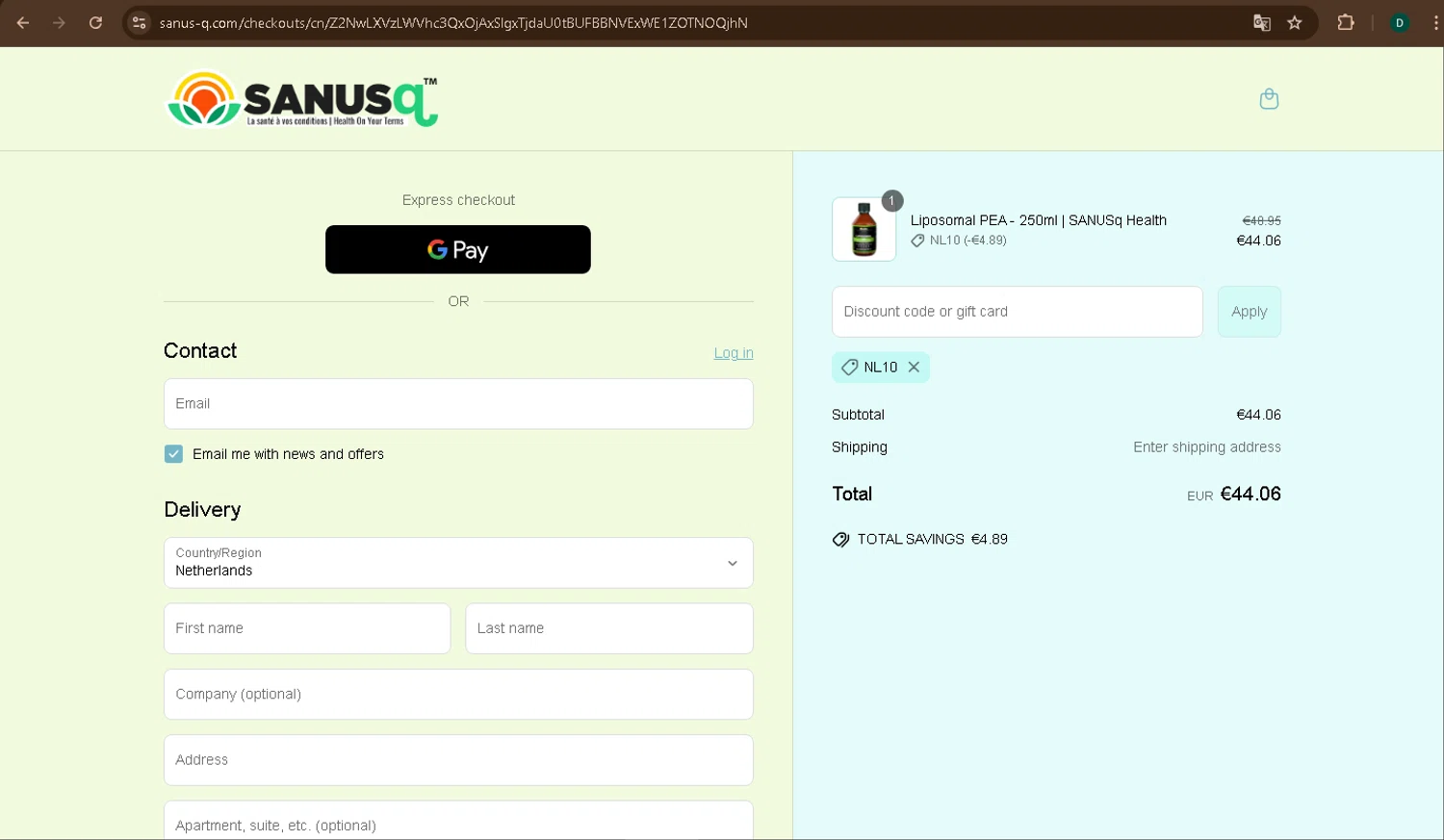
Task: Open the Chrome profile avatar D
Action: click(1400, 23)
